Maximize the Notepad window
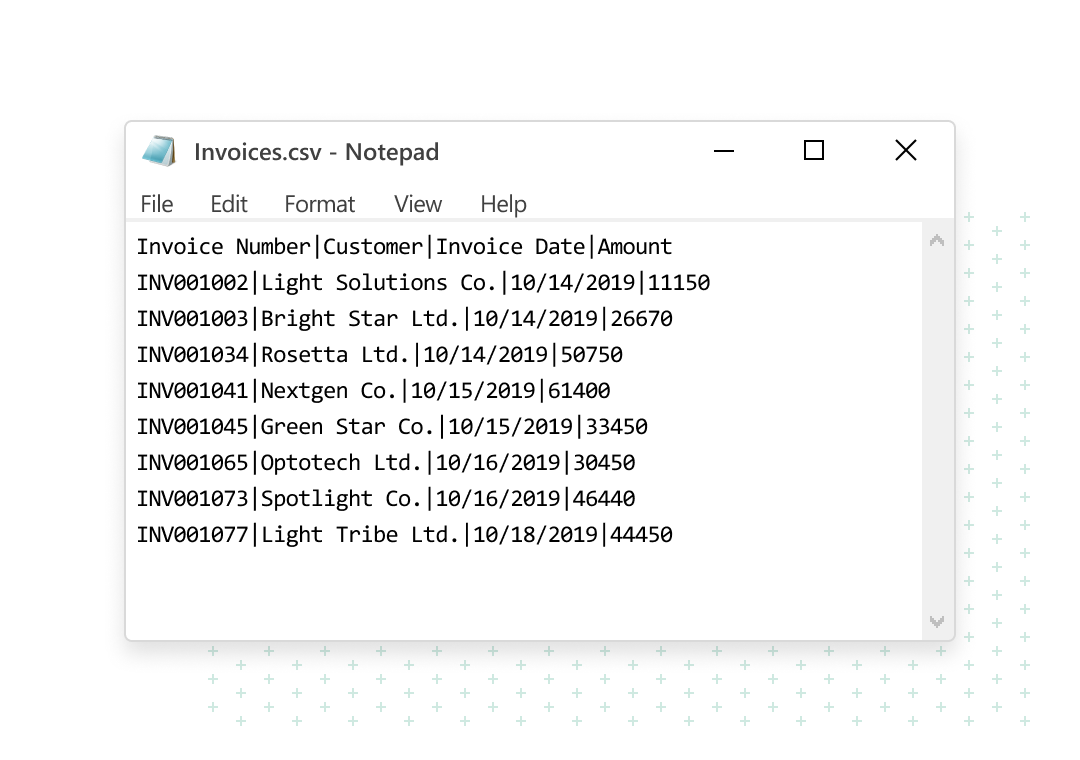The image size is (1080, 760). click(x=814, y=151)
